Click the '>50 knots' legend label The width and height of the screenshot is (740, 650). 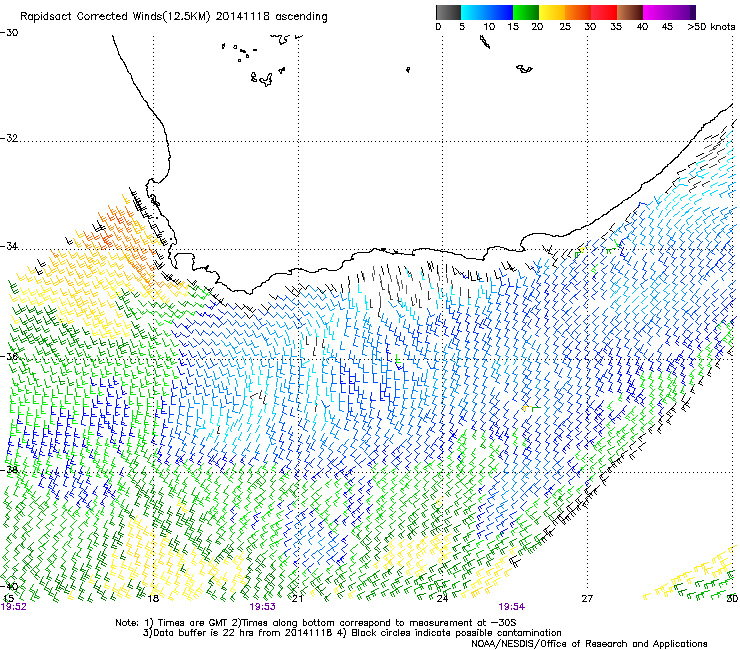tap(711, 27)
